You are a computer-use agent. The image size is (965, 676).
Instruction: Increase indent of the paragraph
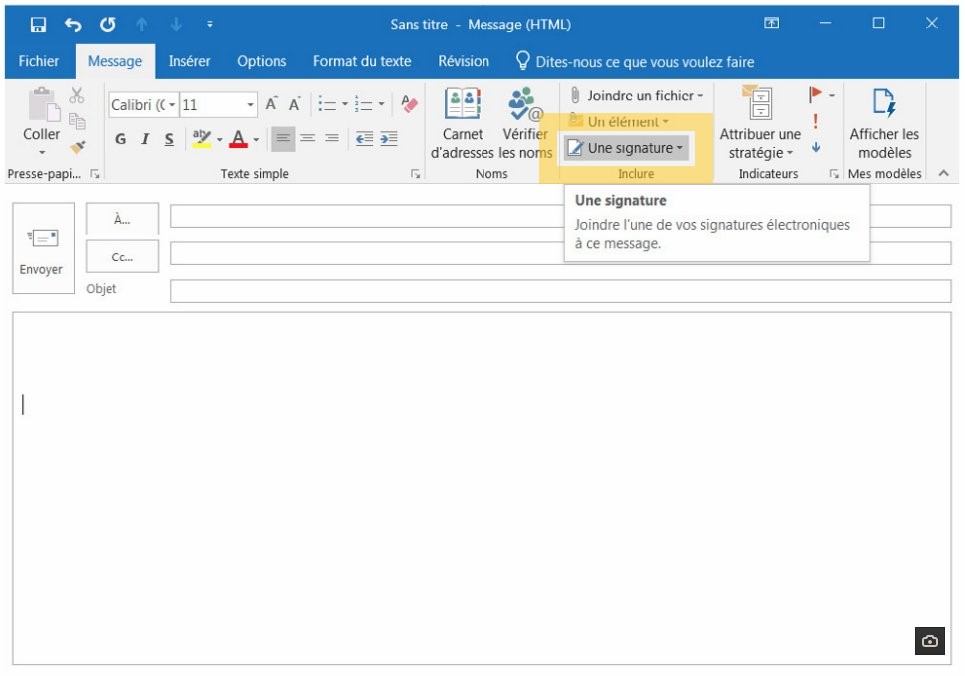388,139
